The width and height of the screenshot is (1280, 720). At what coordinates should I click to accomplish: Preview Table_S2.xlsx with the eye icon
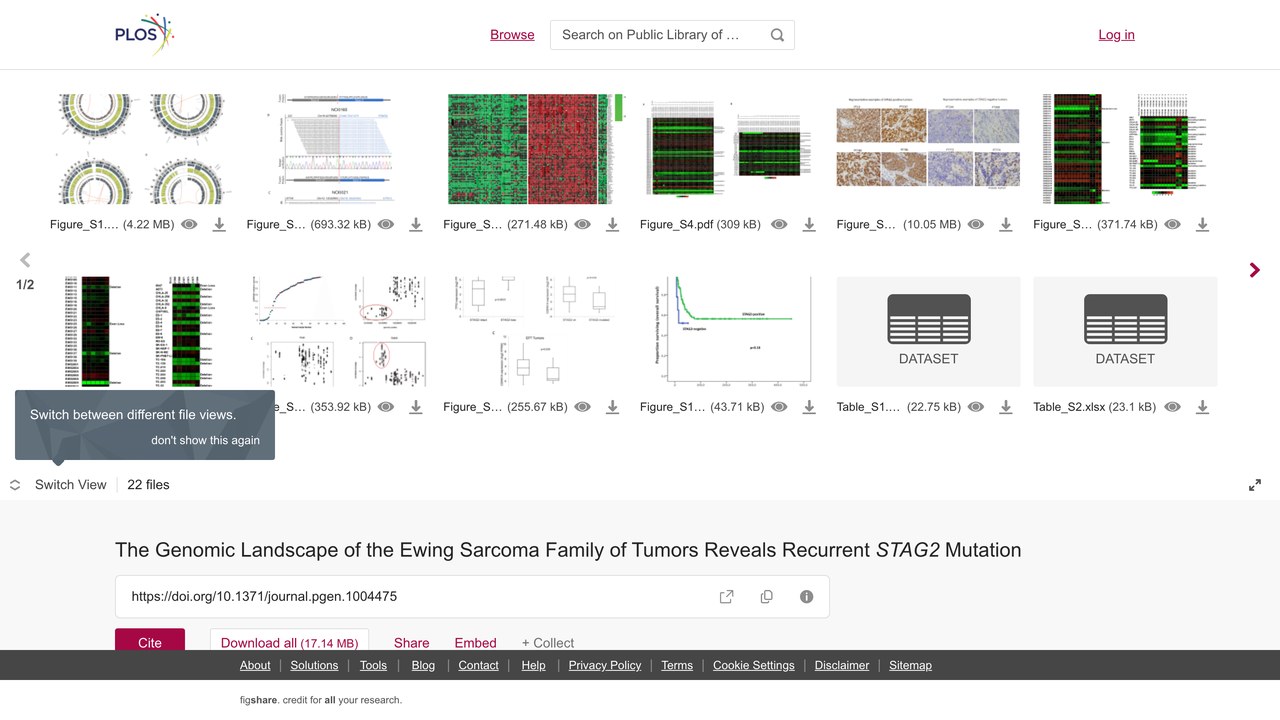tap(1173, 407)
